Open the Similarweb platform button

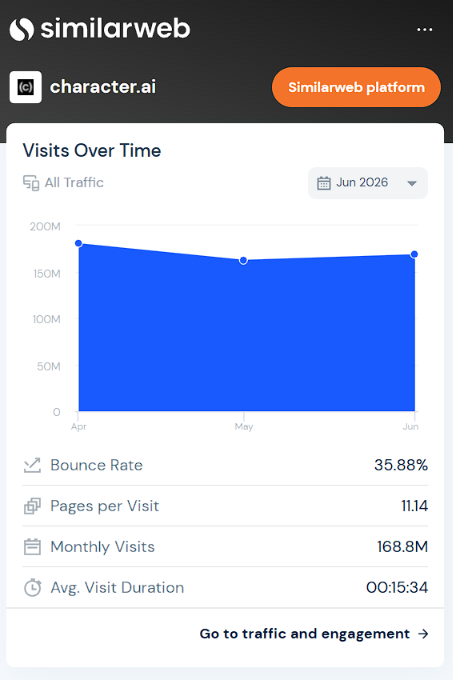pos(356,87)
